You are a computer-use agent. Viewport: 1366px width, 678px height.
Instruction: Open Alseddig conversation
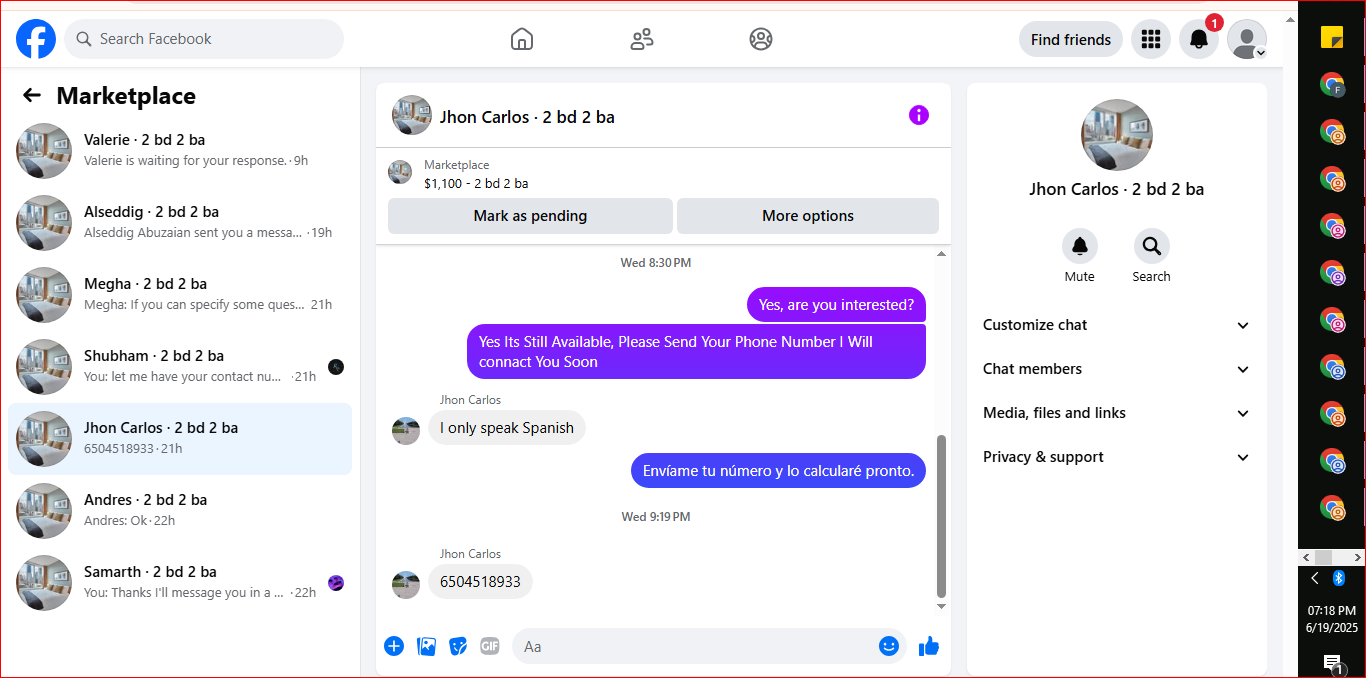[180, 223]
